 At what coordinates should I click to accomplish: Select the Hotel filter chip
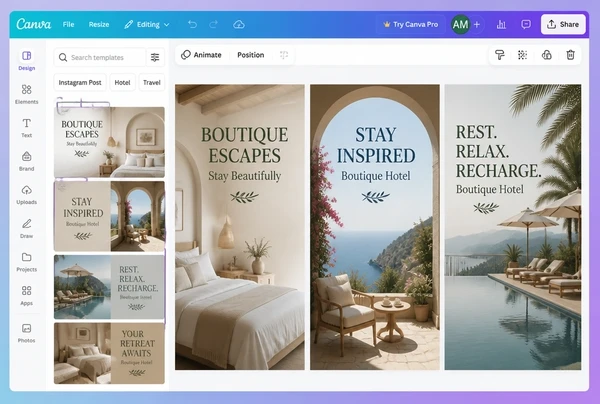point(122,83)
